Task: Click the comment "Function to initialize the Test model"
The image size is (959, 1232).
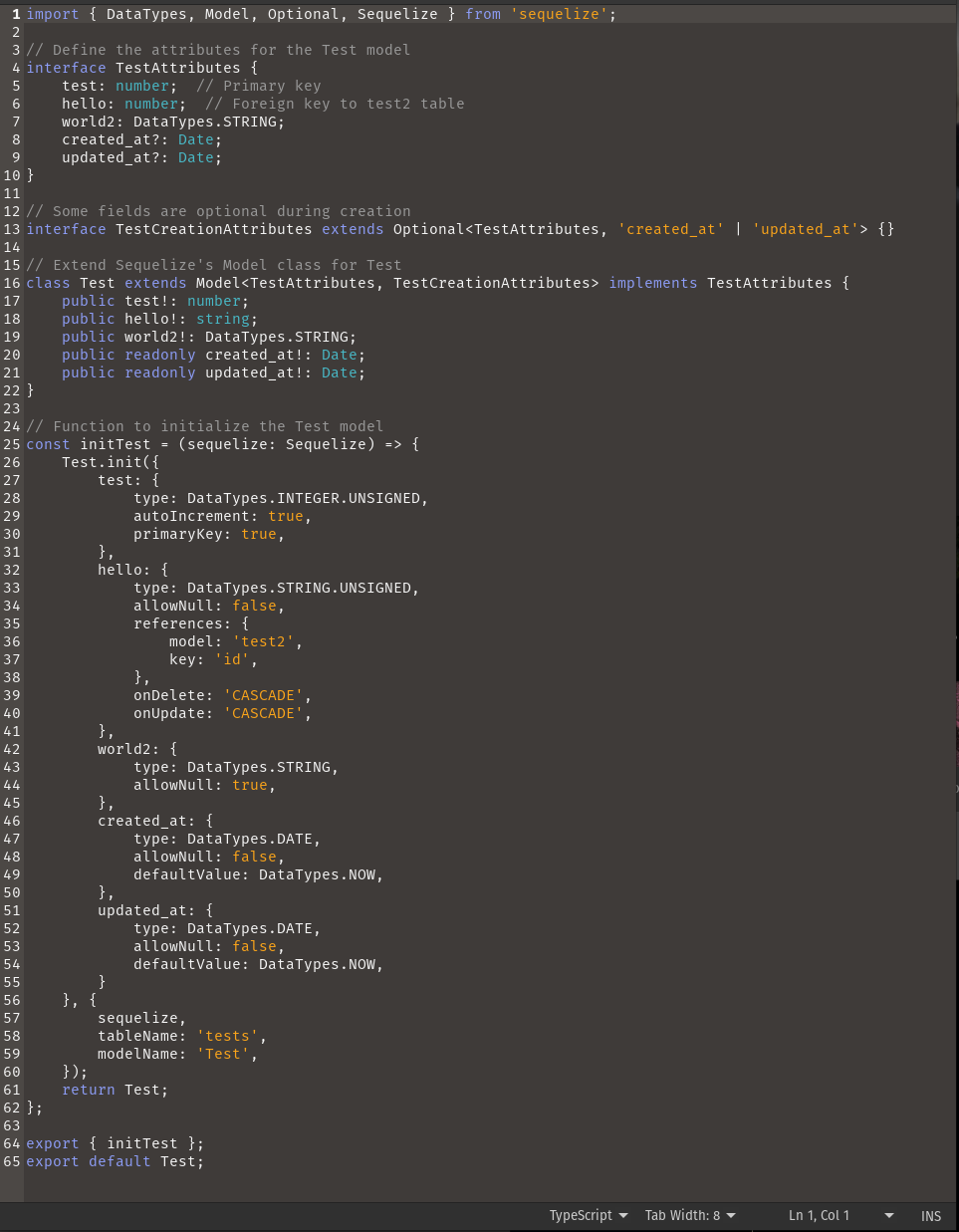Action: pyautogui.click(x=205, y=426)
